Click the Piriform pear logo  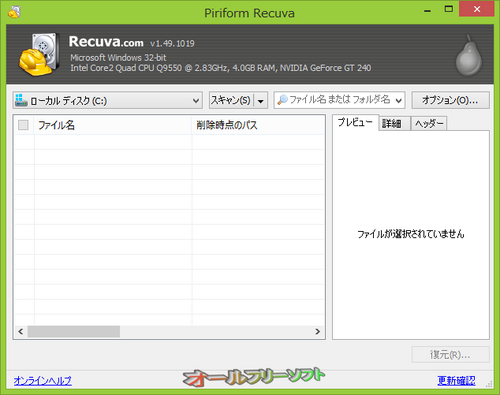point(469,55)
